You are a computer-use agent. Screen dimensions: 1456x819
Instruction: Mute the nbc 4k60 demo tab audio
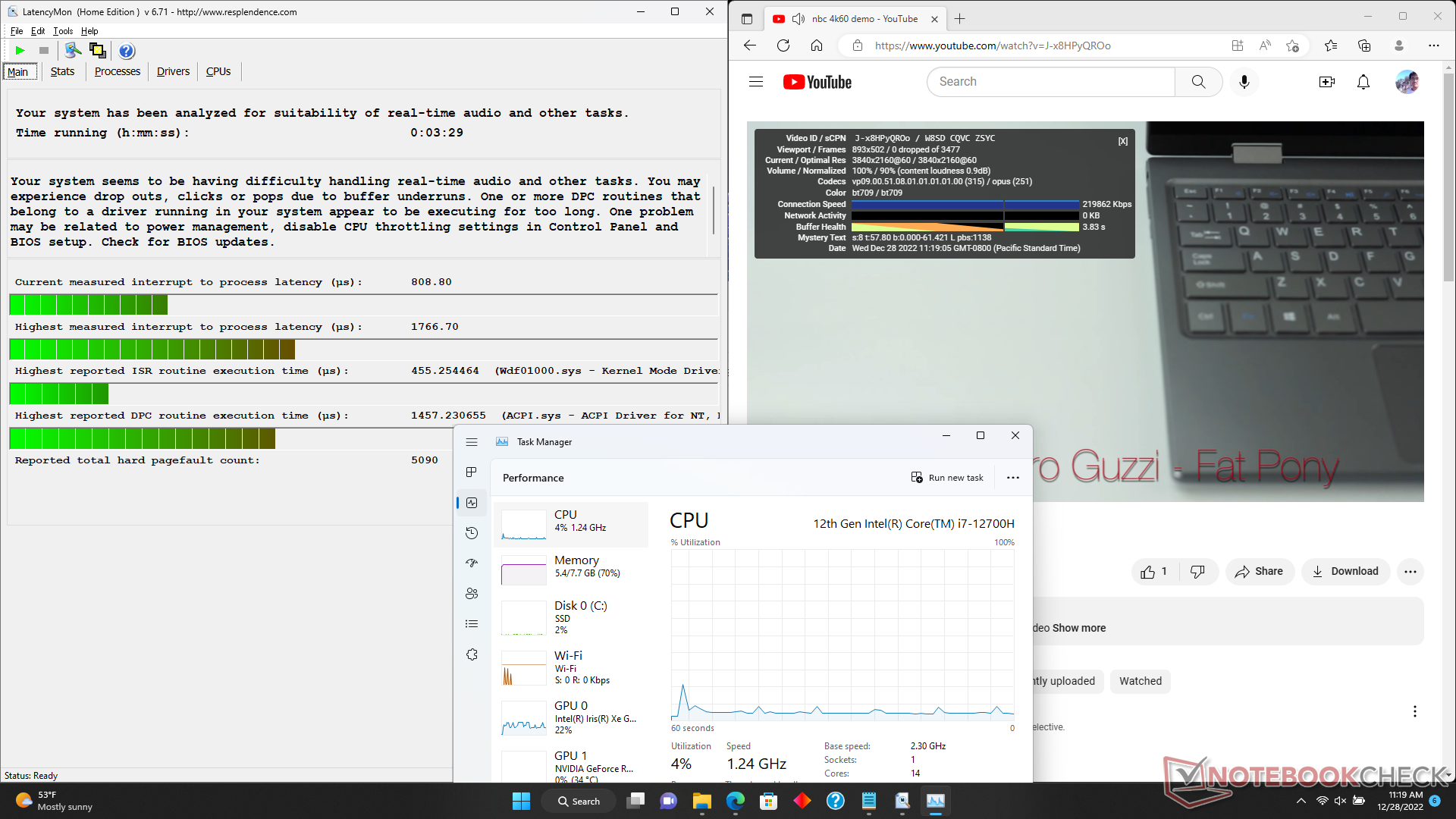[x=798, y=19]
